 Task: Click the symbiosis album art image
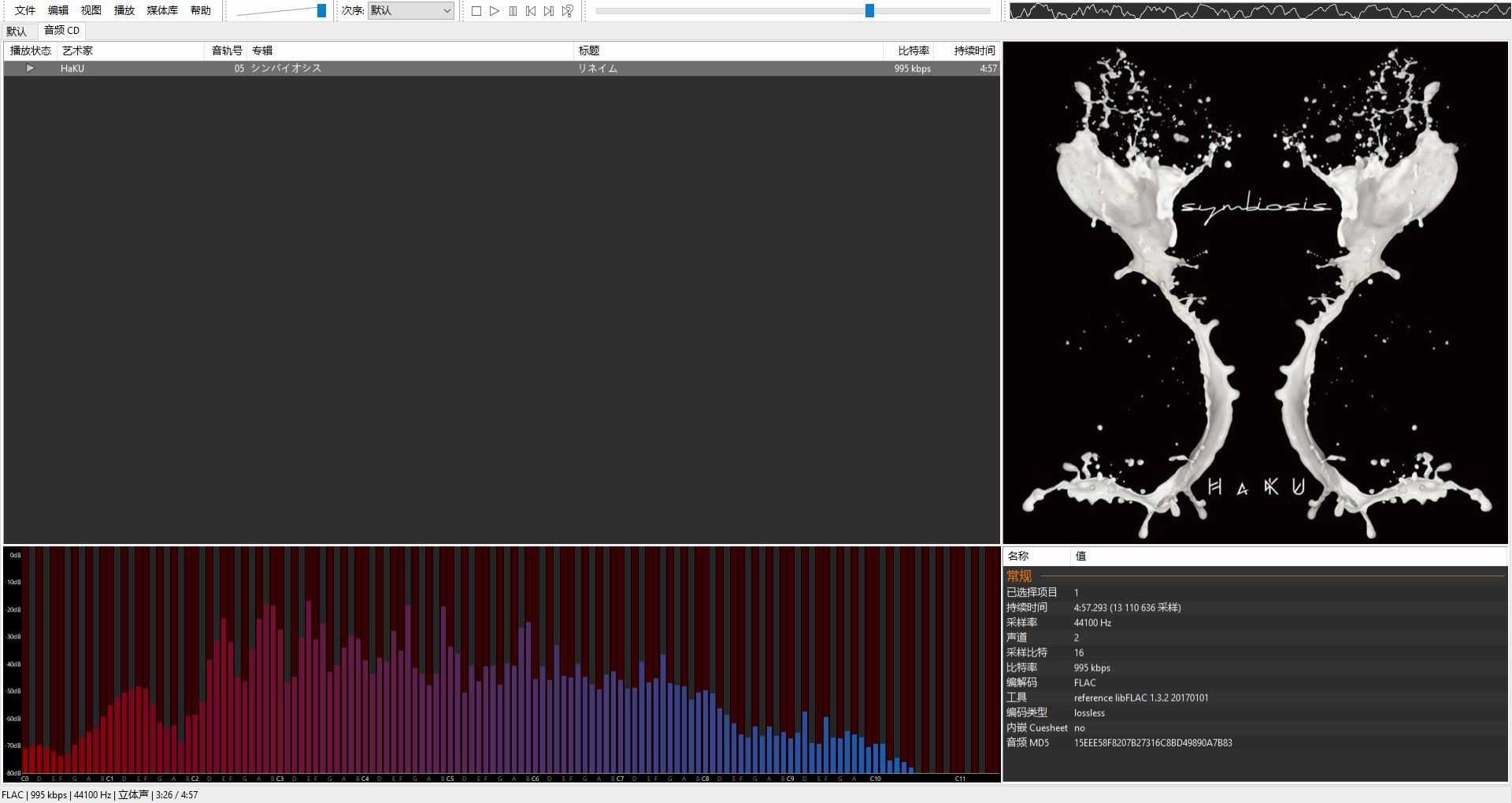click(x=1255, y=293)
